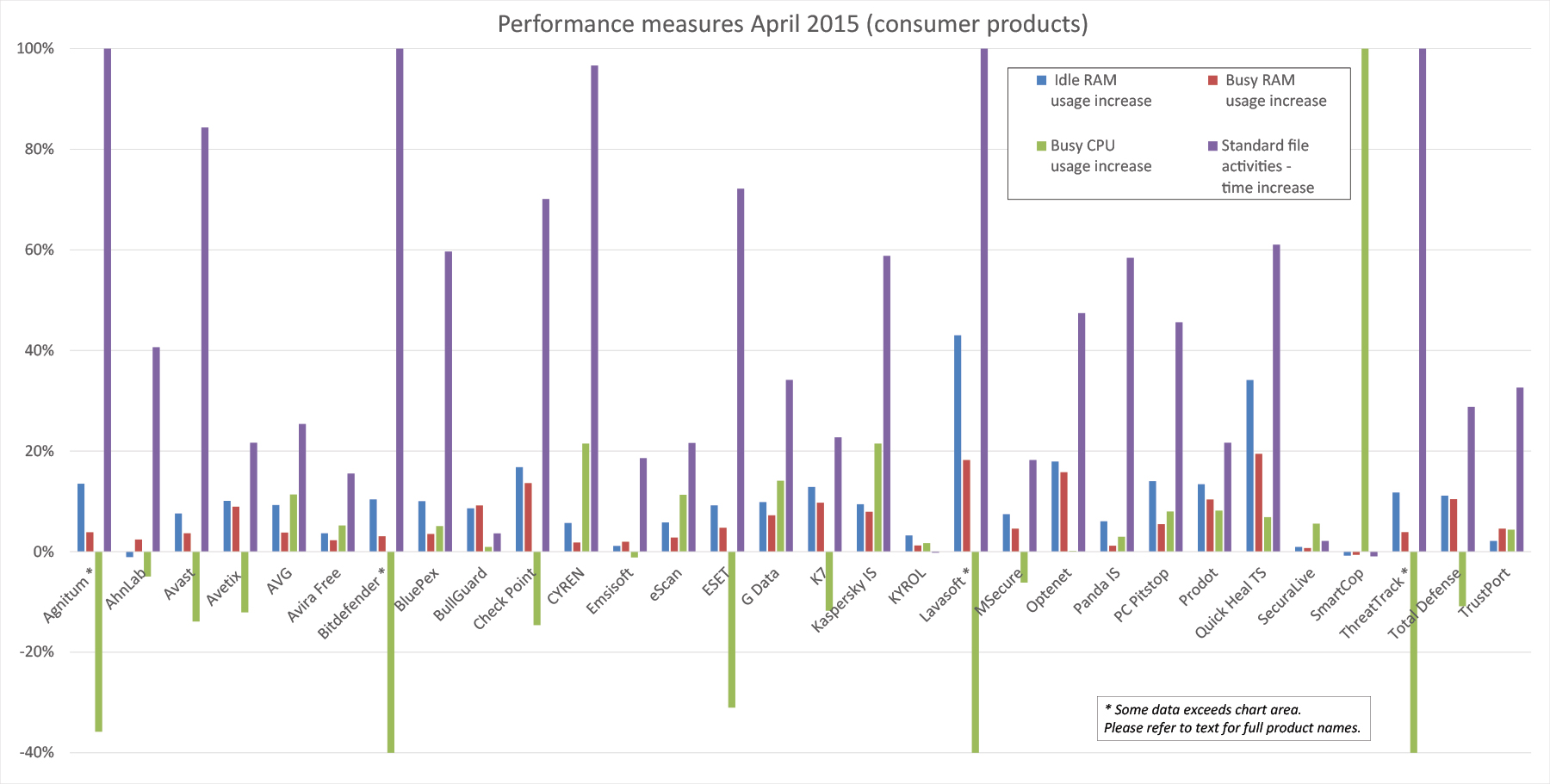The height and width of the screenshot is (784, 1550).
Task: Click the 'BluePex' axis label
Action: tap(416, 590)
